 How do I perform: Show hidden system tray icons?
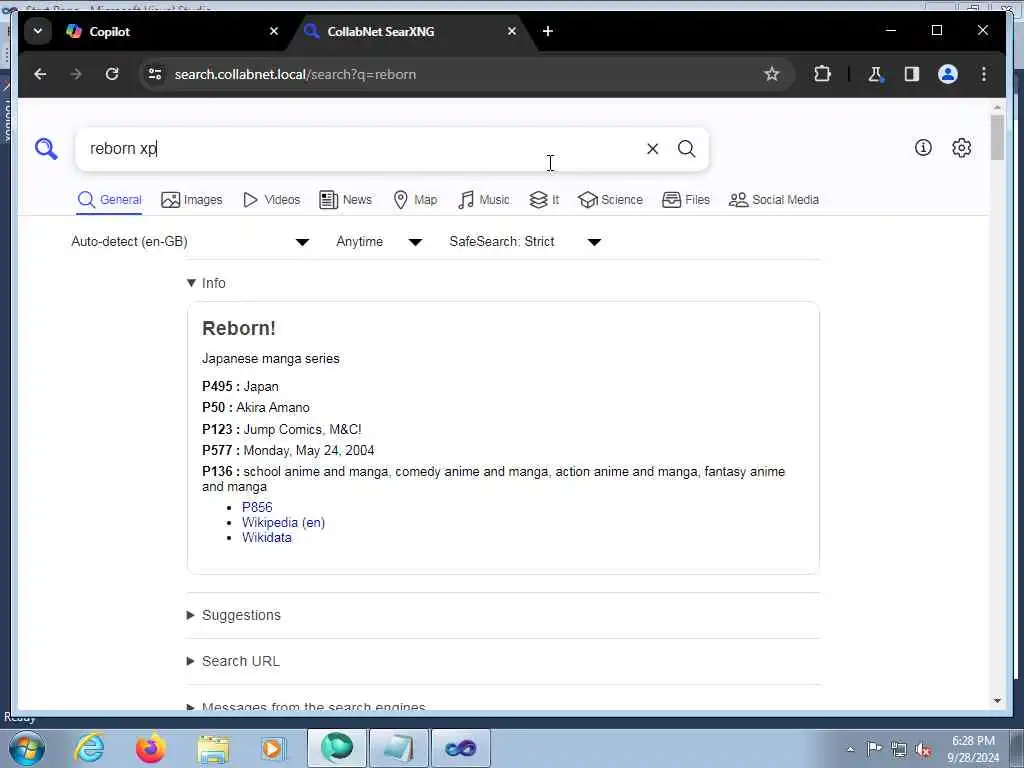850,749
